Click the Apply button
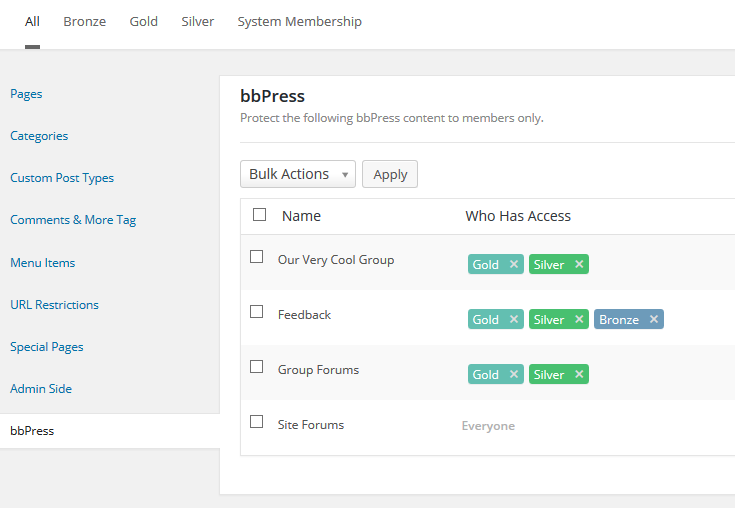Image resolution: width=735 pixels, height=508 pixels. pyautogui.click(x=390, y=174)
